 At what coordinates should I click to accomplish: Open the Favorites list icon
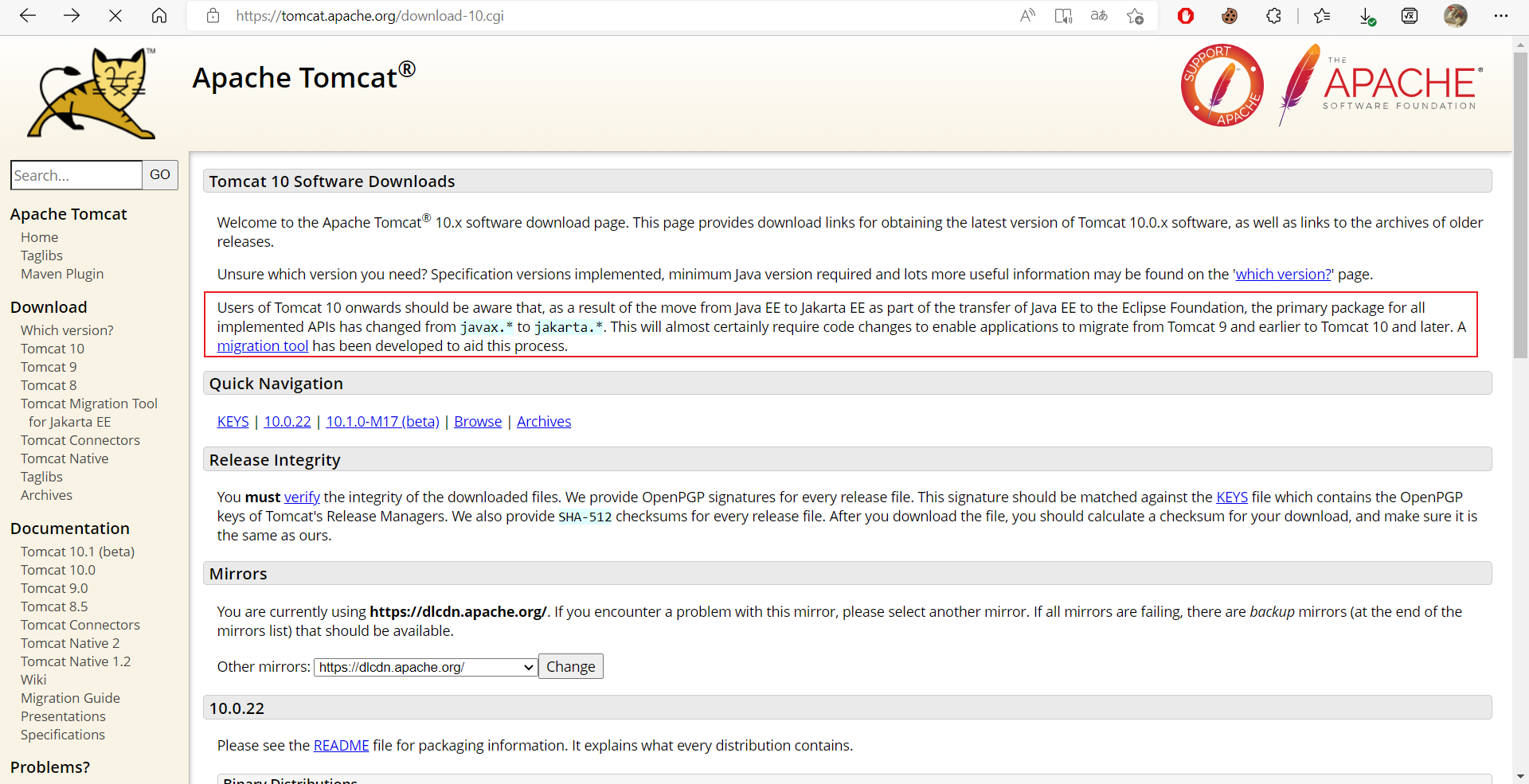click(1322, 16)
